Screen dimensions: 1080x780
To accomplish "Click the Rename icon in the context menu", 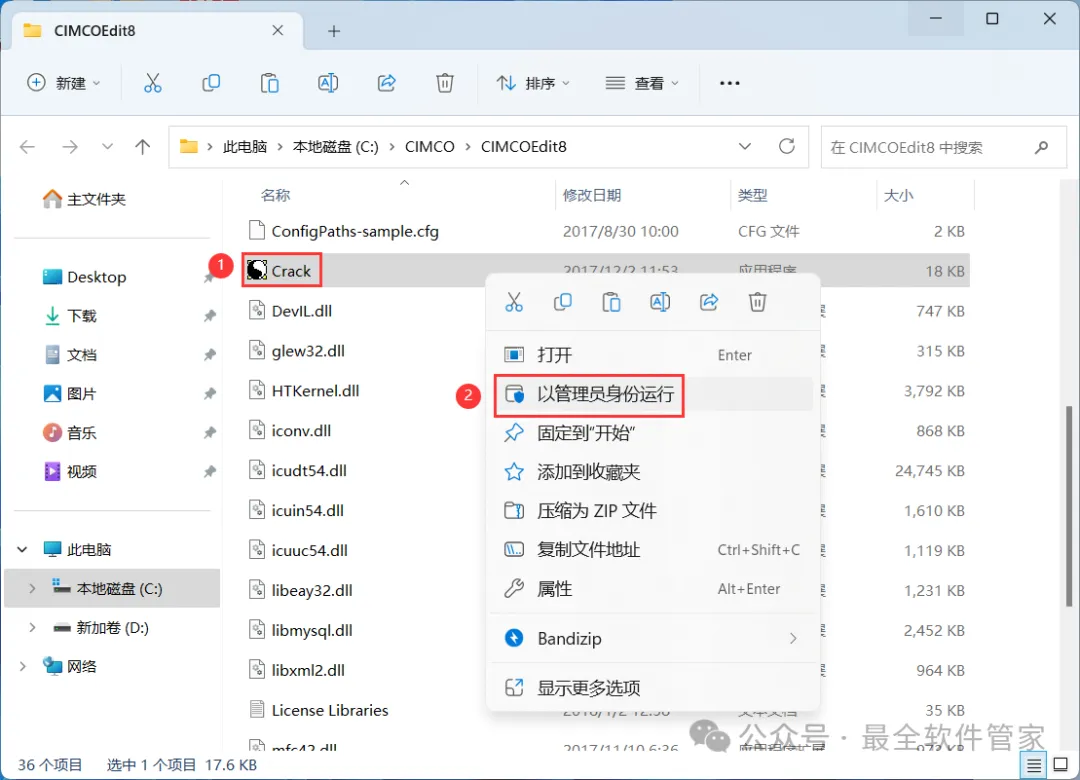I will pos(660,302).
